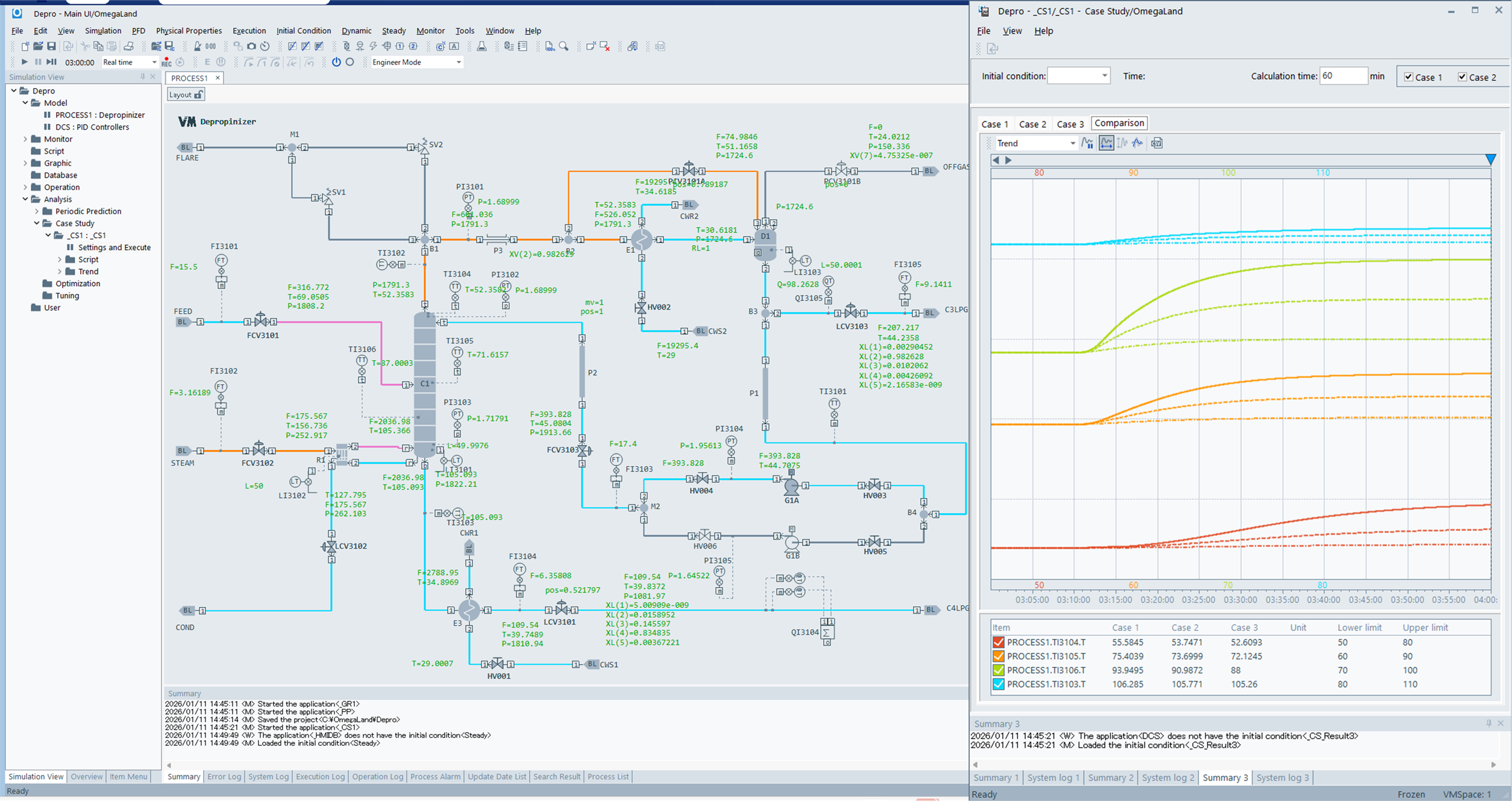1512x801 pixels.
Task: Open the Physical Properties menu
Action: coord(189,30)
